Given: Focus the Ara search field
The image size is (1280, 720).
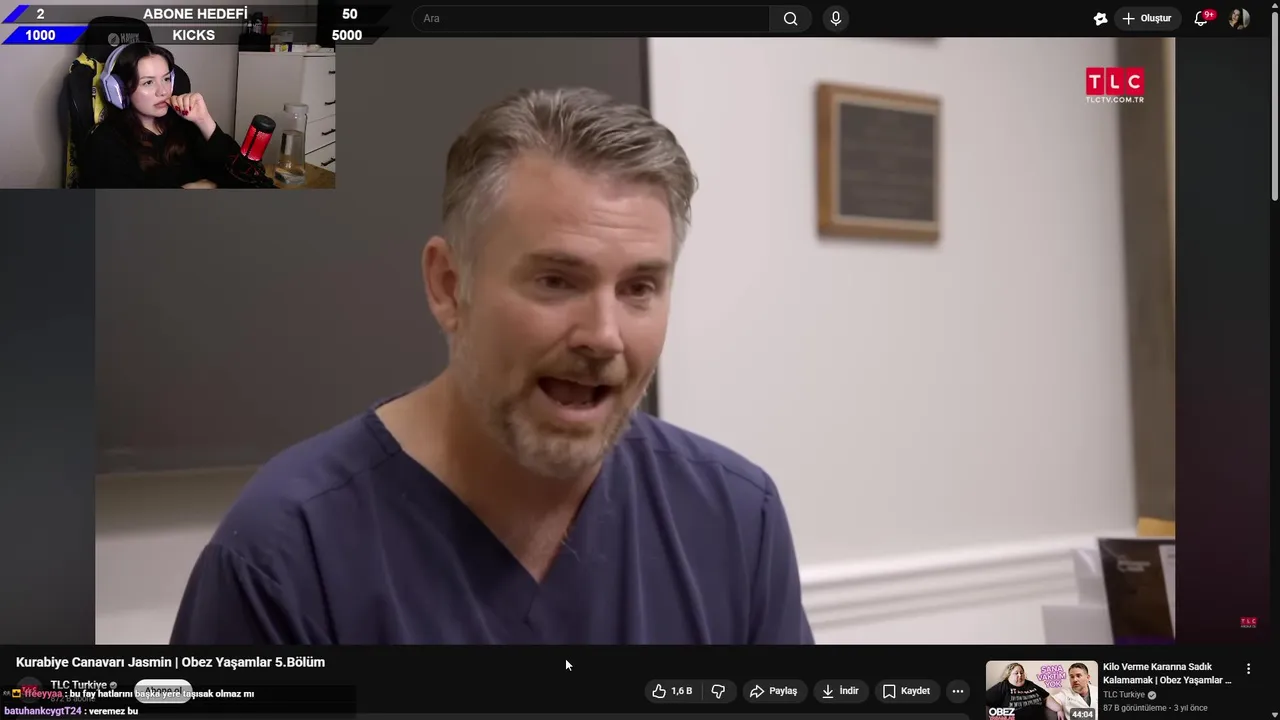Looking at the screenshot, I should [x=591, y=18].
